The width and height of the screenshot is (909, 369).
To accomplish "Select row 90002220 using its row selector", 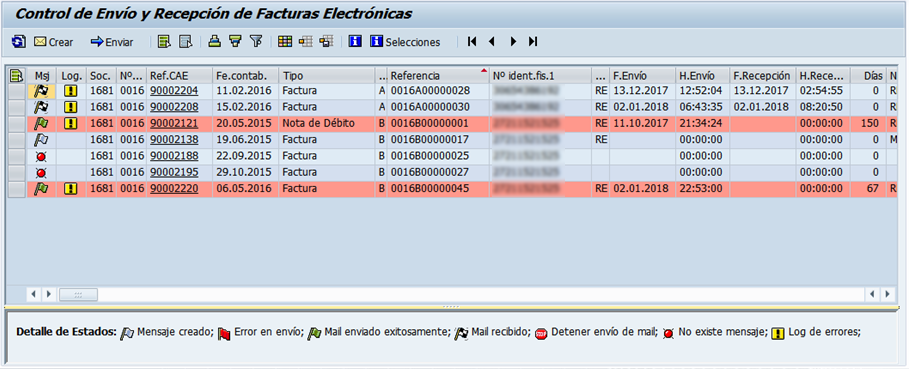I will (x=17, y=188).
